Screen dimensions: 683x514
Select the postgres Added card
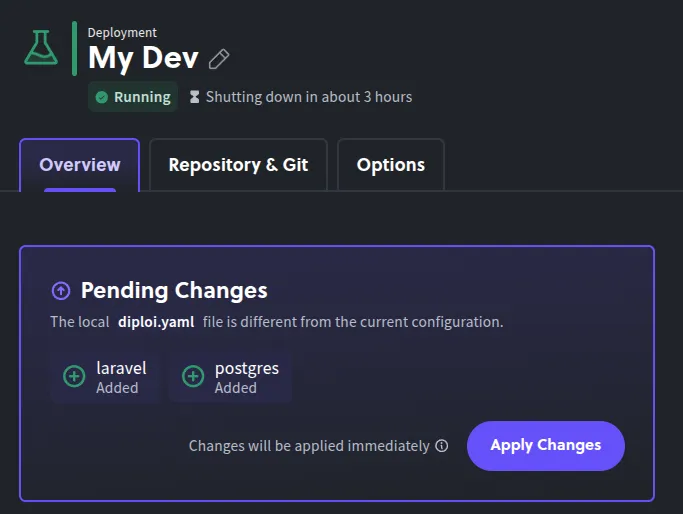pos(230,377)
